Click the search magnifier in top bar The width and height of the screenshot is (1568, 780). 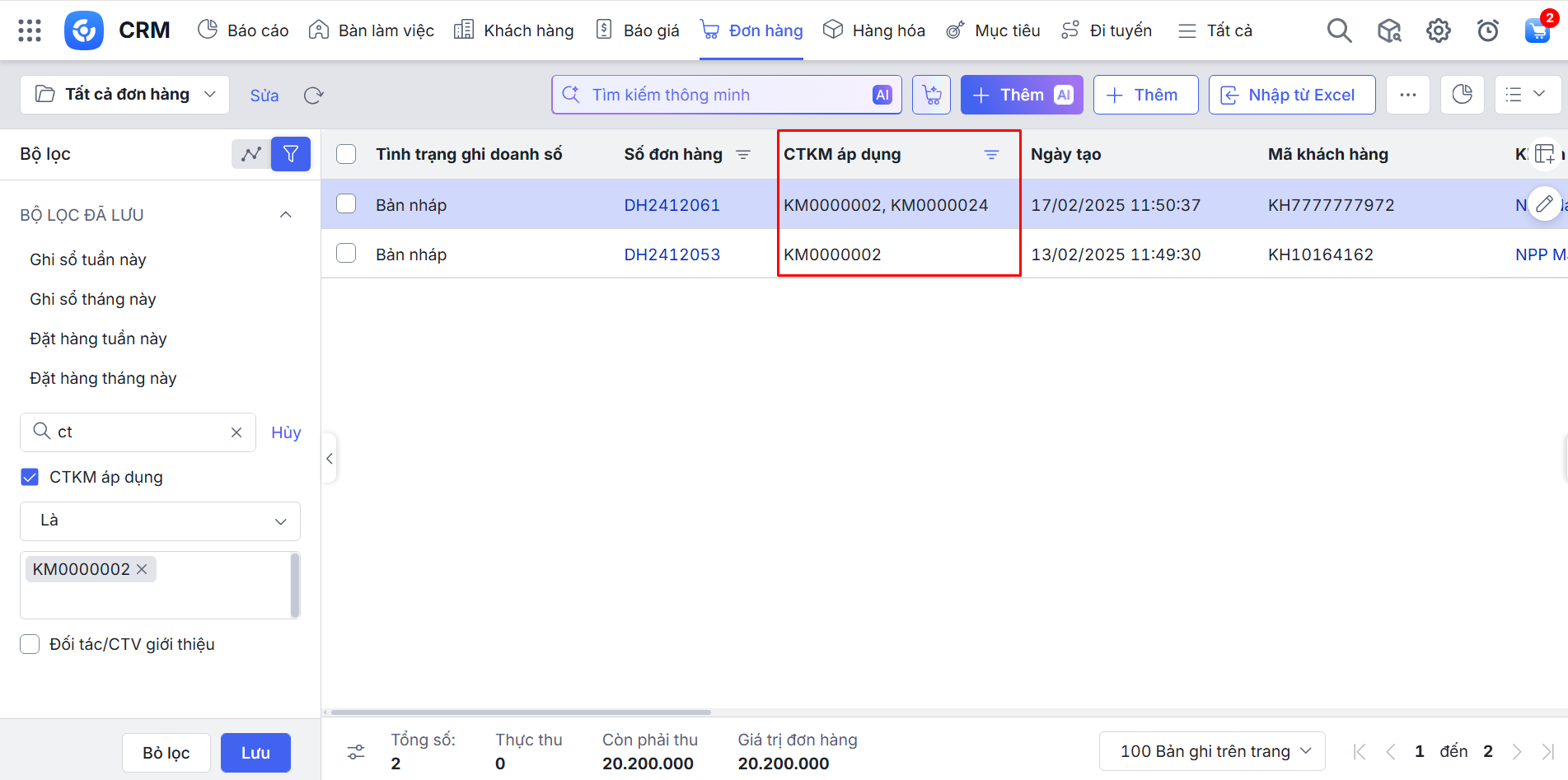[1339, 30]
